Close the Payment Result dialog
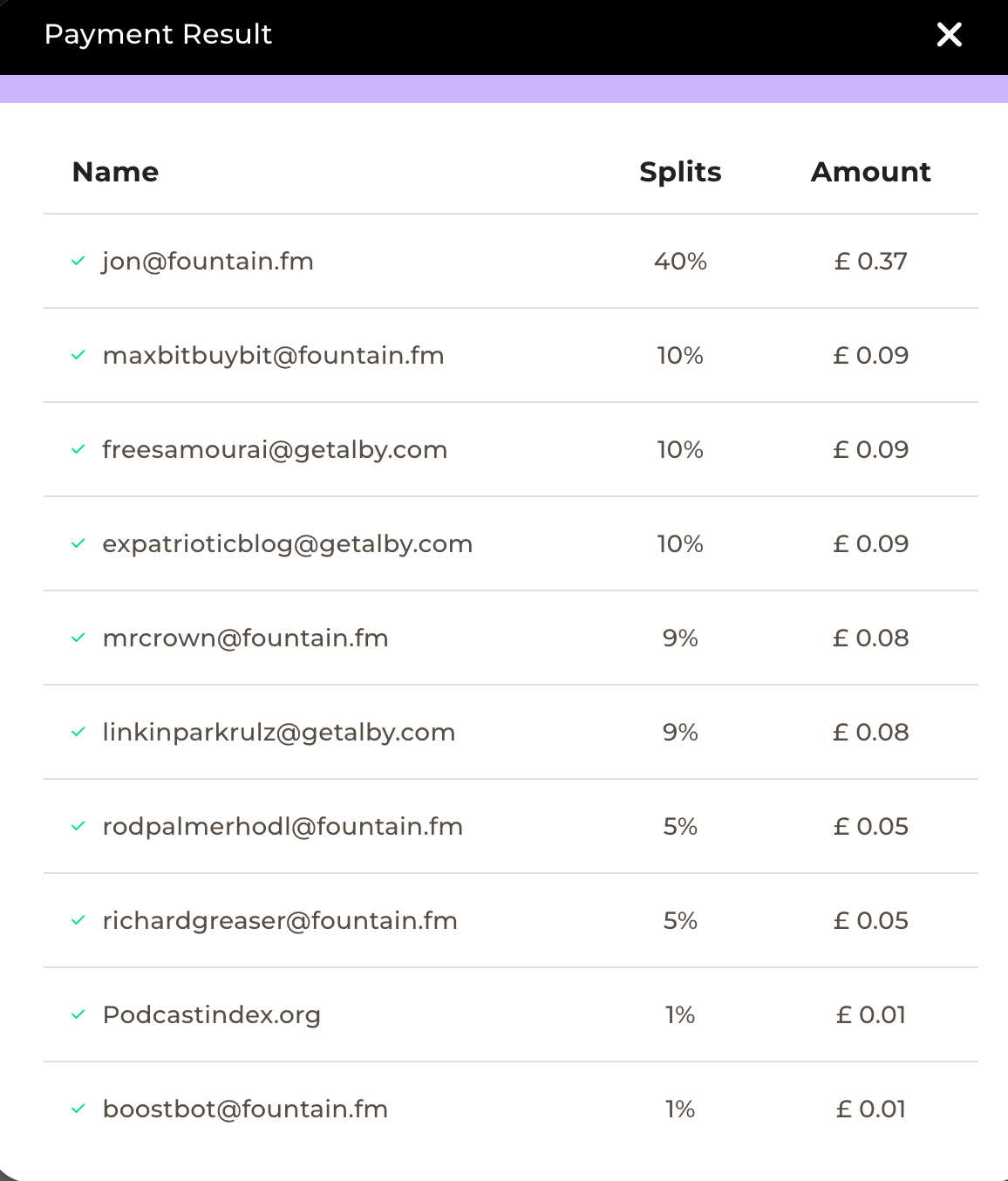The height and width of the screenshot is (1181, 1008). [949, 35]
